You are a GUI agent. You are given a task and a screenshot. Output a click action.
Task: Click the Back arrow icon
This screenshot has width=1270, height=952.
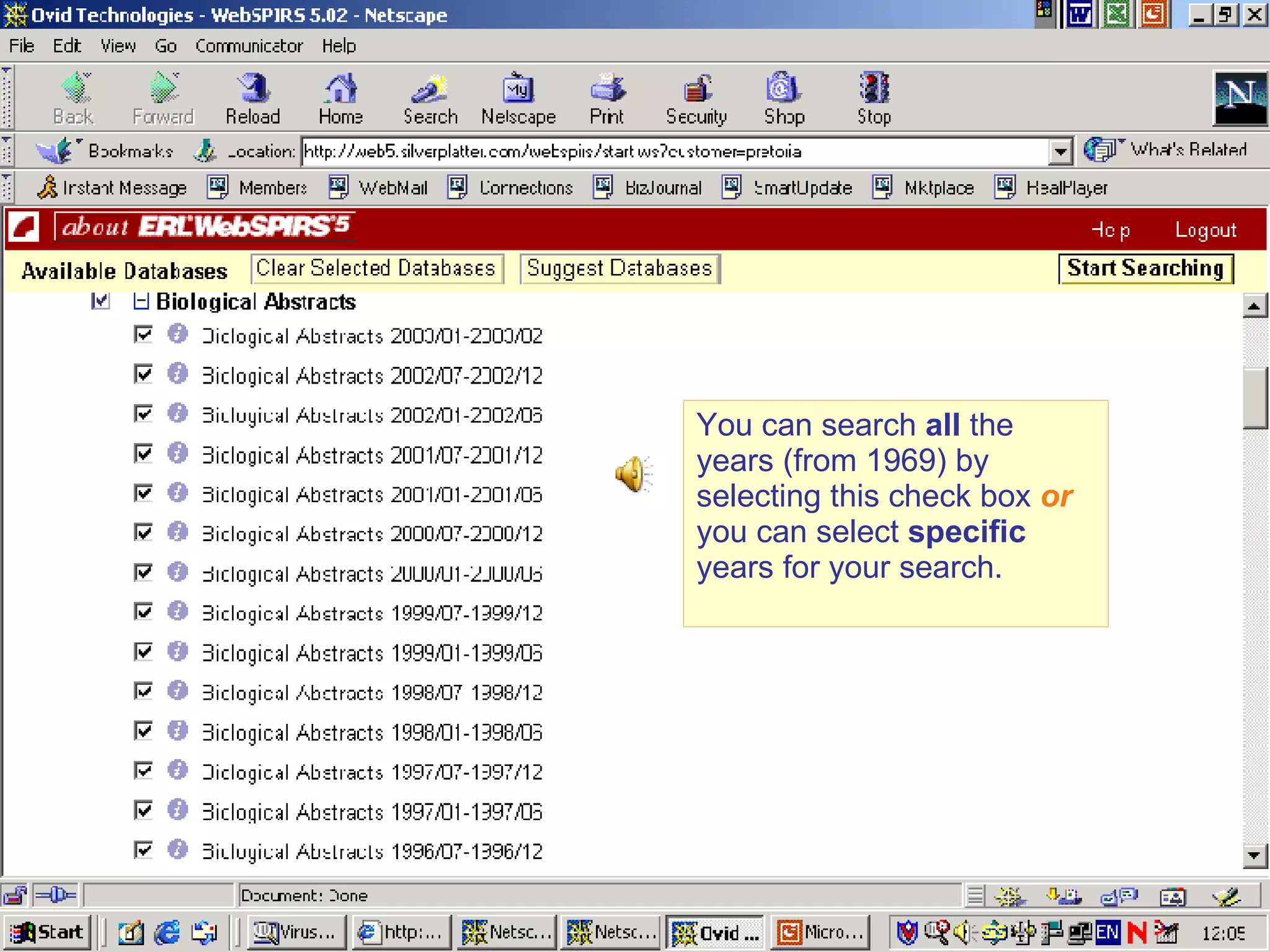(x=76, y=89)
